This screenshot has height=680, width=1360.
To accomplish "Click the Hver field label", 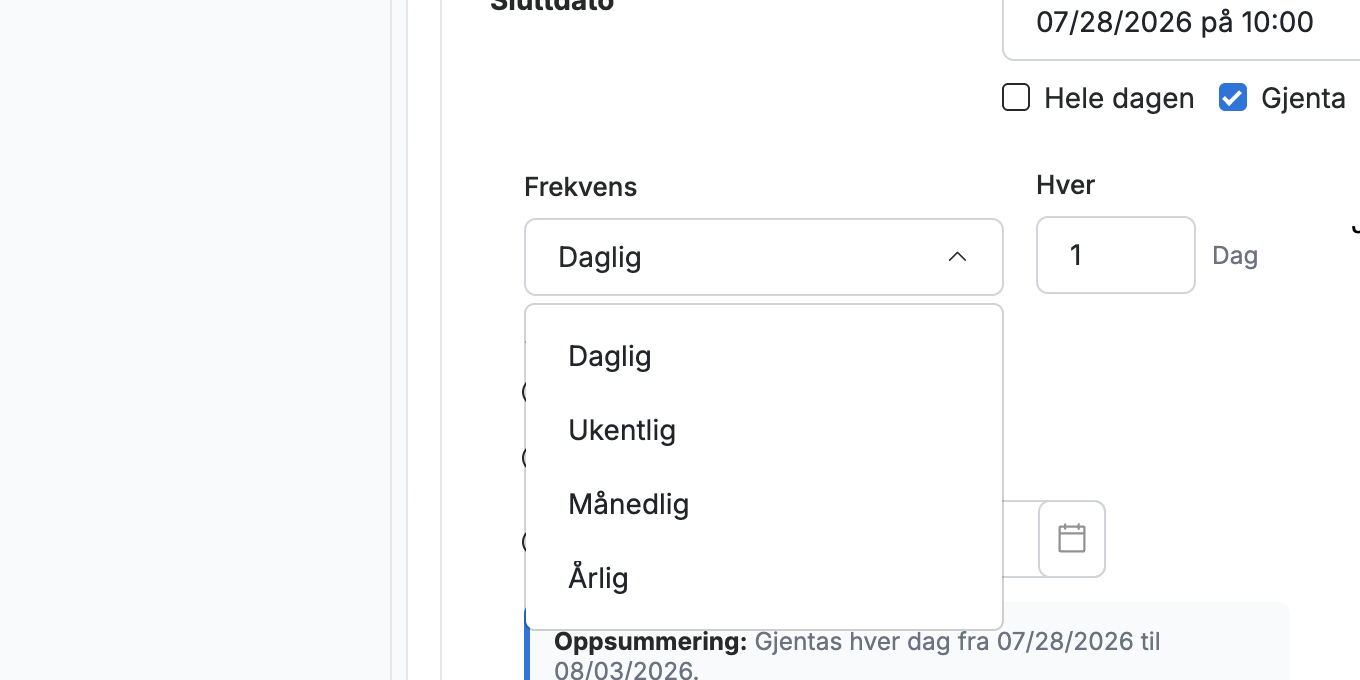I will point(1066,185).
